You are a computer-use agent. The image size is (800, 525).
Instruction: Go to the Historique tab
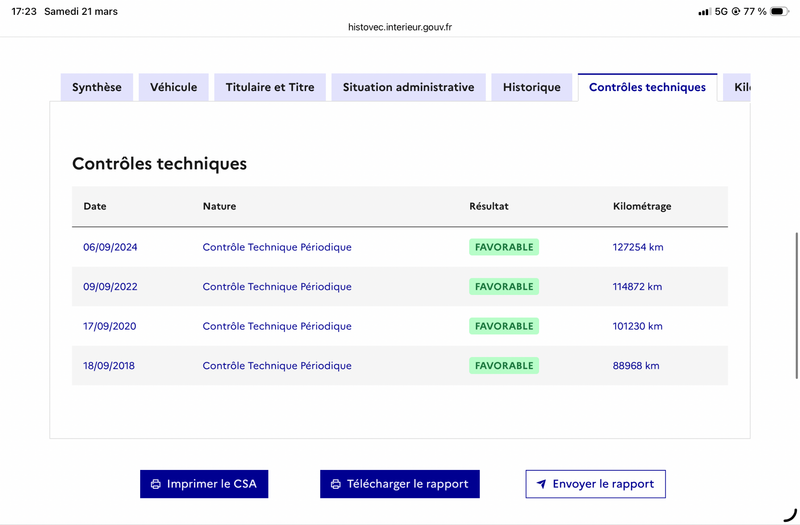point(532,87)
